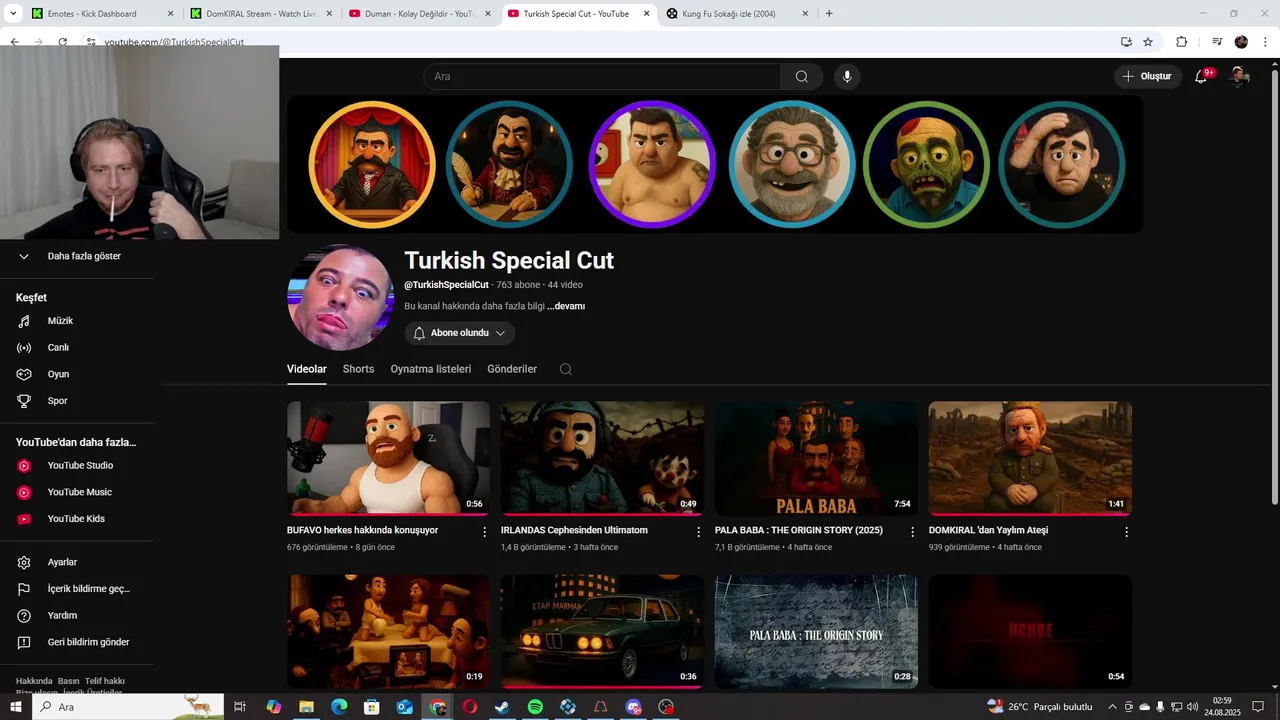Open browser extensions puzzle icon
Viewport: 1280px width, 720px height.
(x=1181, y=42)
